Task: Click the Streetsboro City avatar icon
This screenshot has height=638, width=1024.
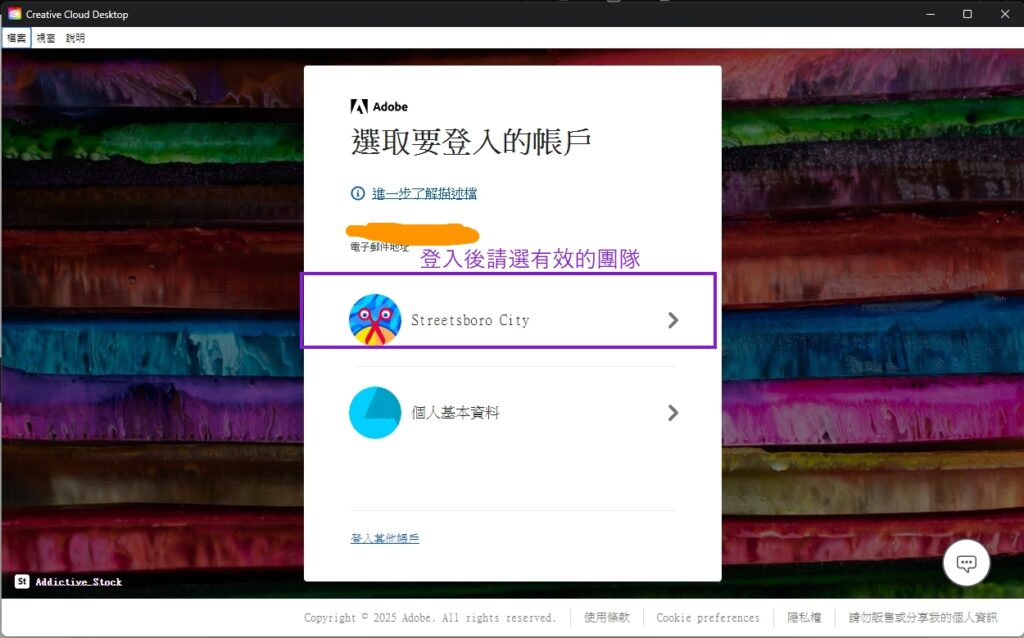Action: tap(375, 320)
